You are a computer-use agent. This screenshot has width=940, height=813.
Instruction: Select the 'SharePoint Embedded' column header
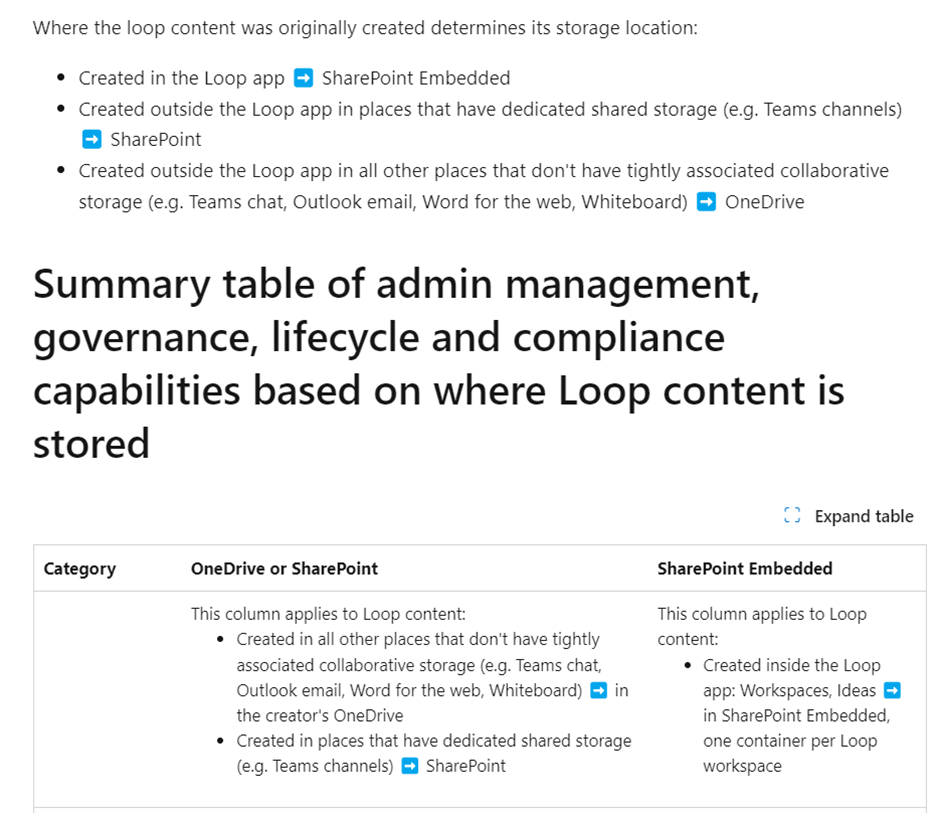point(745,568)
